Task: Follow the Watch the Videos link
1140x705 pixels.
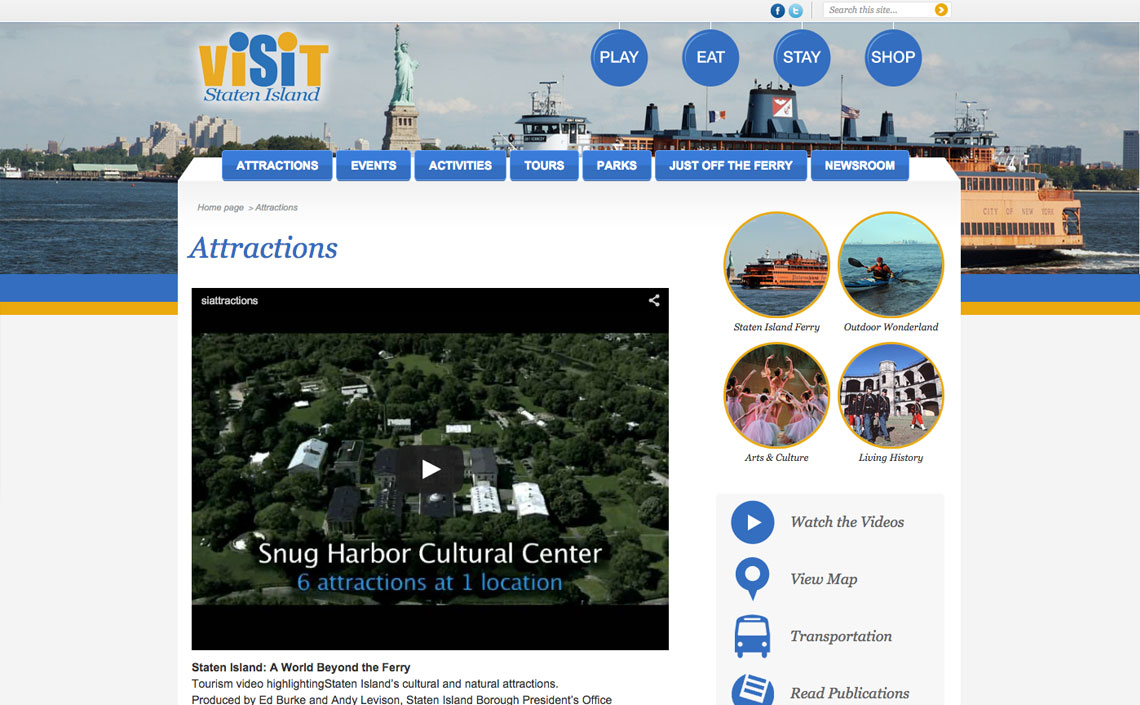Action: pos(847,522)
